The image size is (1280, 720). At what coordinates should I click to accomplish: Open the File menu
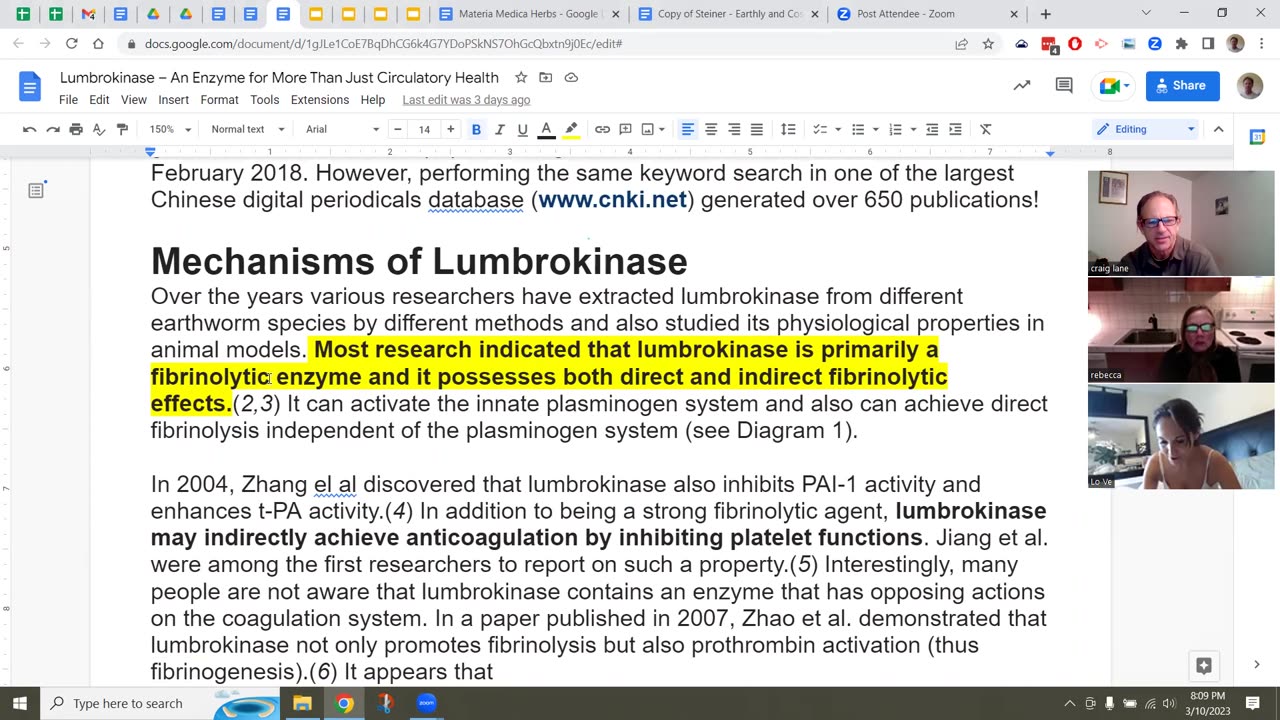(68, 100)
